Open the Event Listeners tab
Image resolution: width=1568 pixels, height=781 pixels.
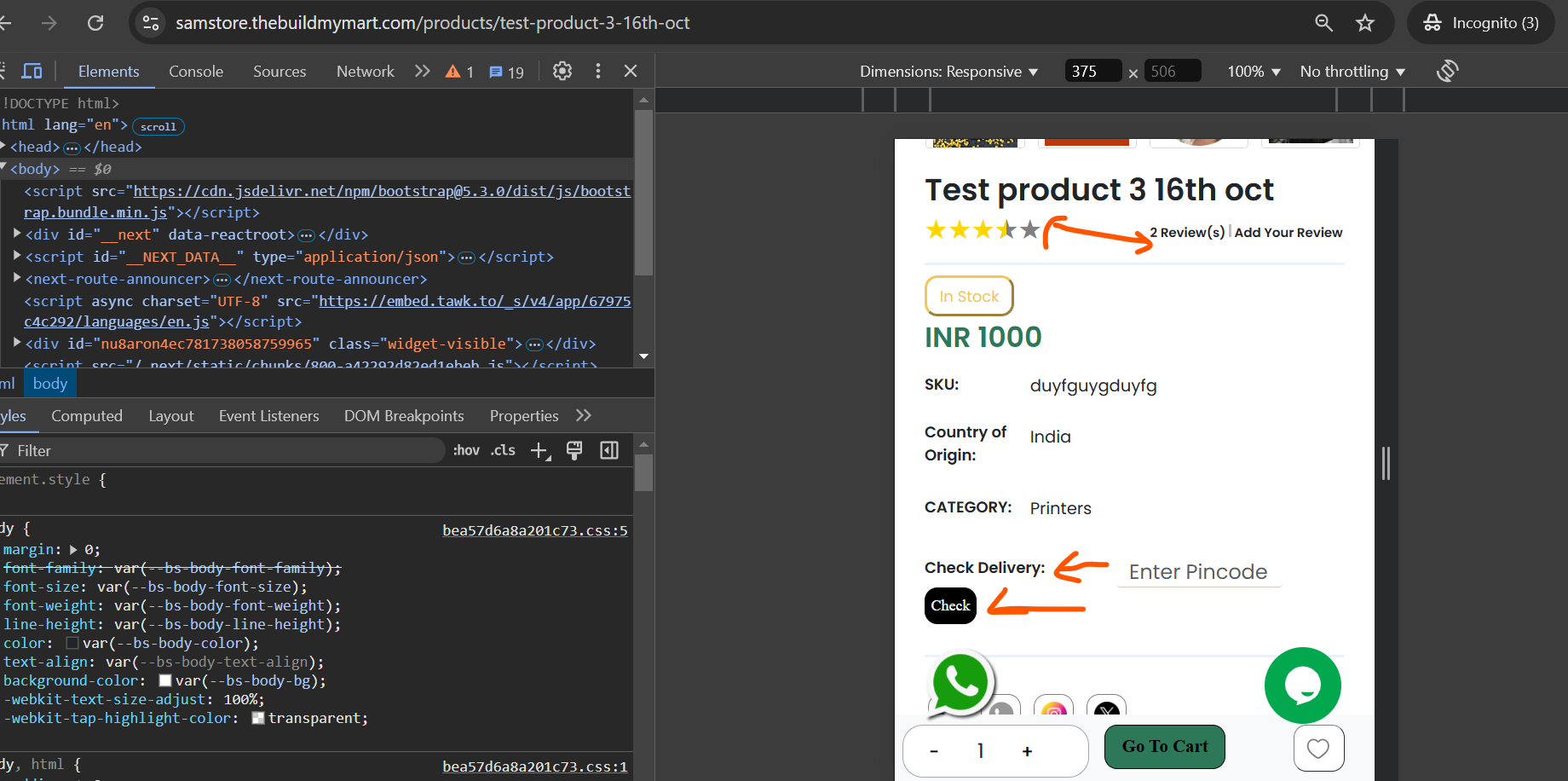pyautogui.click(x=269, y=416)
